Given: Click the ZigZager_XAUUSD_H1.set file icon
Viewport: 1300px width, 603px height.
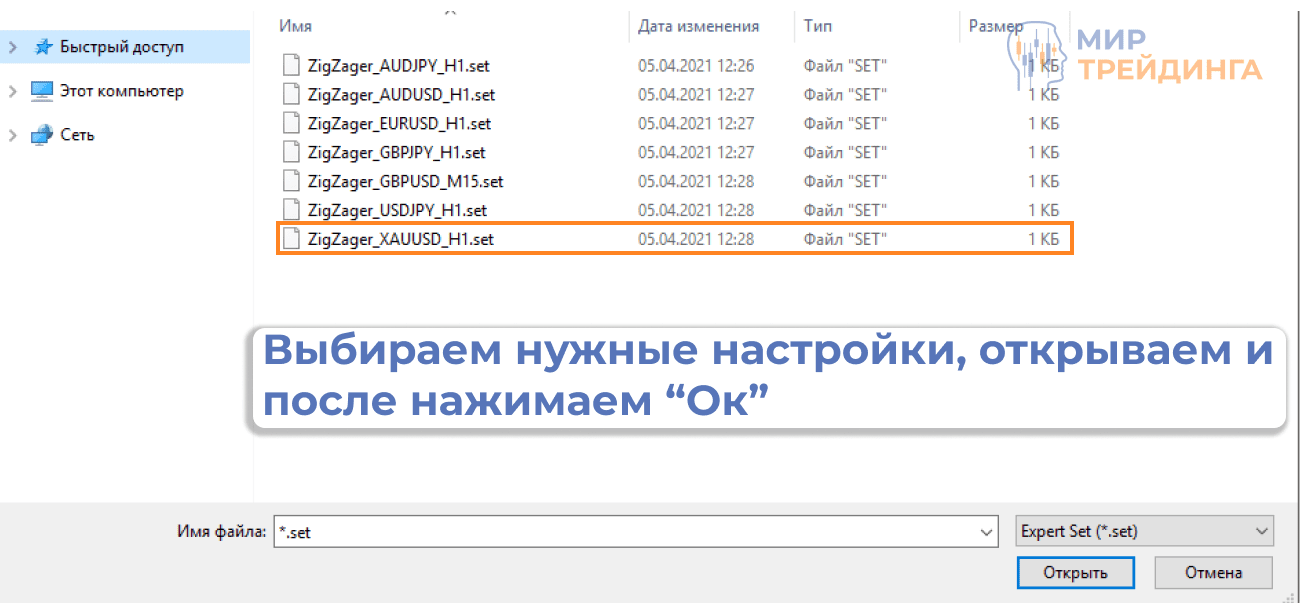Looking at the screenshot, I should [x=291, y=238].
